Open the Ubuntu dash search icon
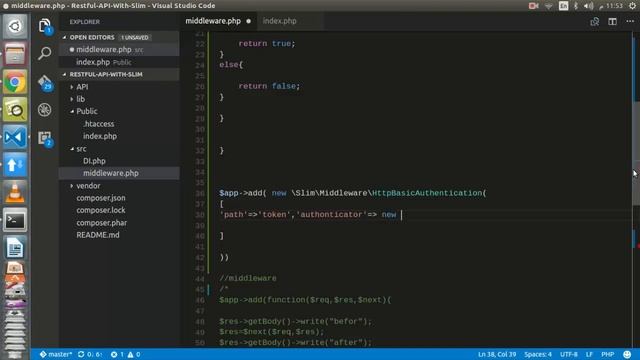 [x=15, y=27]
